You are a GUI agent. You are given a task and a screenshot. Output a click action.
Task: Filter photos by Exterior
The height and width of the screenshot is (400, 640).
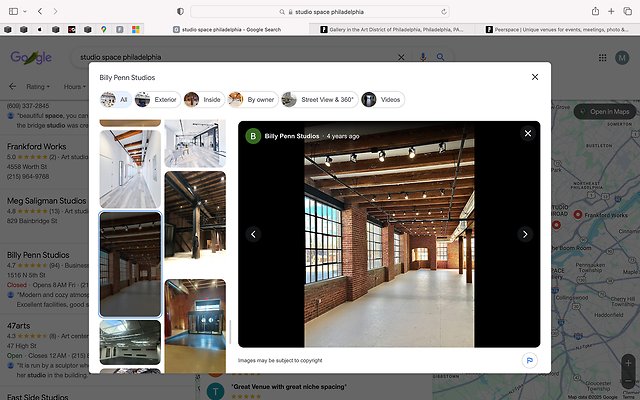(156, 99)
